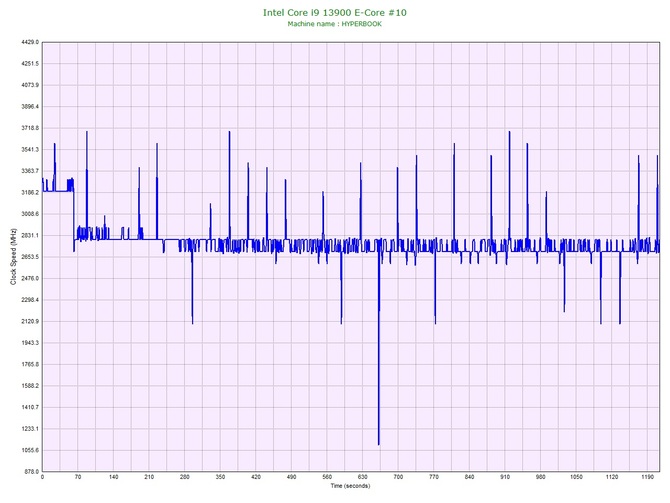Click the bottom tip of the deepest clock-speed dip

click(x=379, y=444)
